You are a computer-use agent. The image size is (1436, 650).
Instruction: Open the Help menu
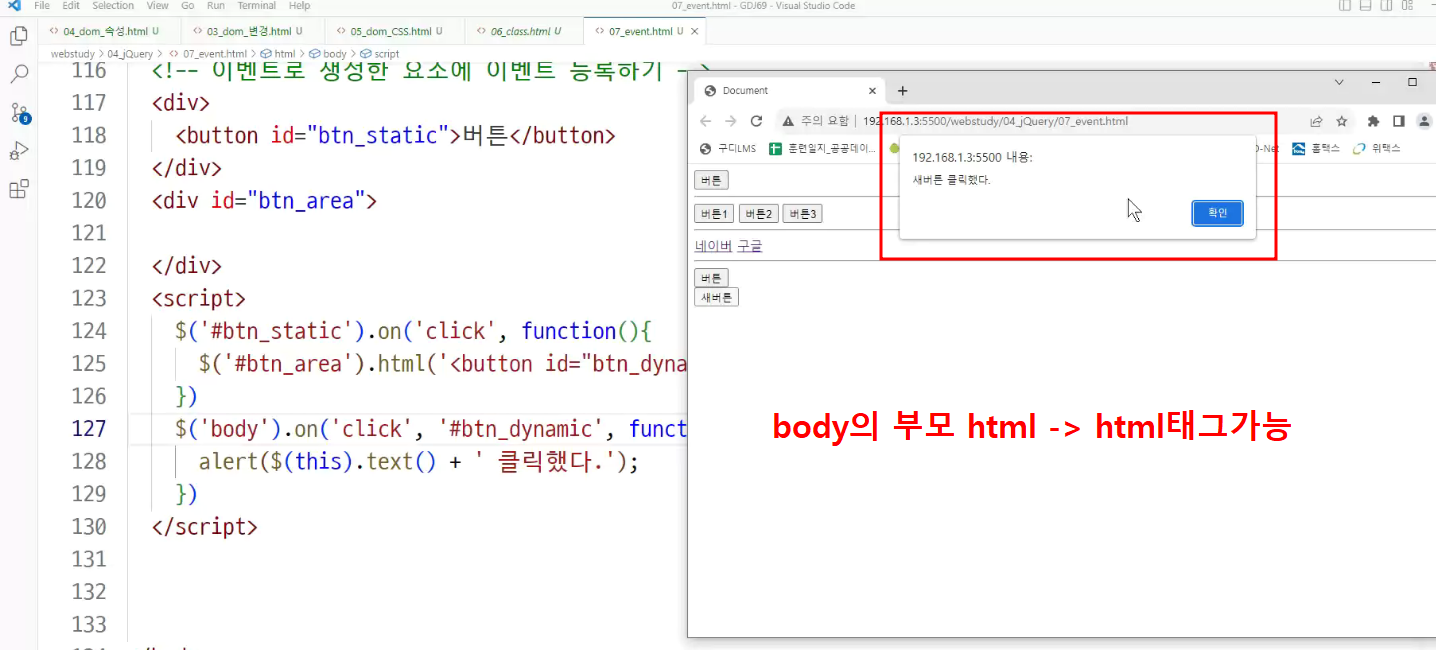[299, 6]
